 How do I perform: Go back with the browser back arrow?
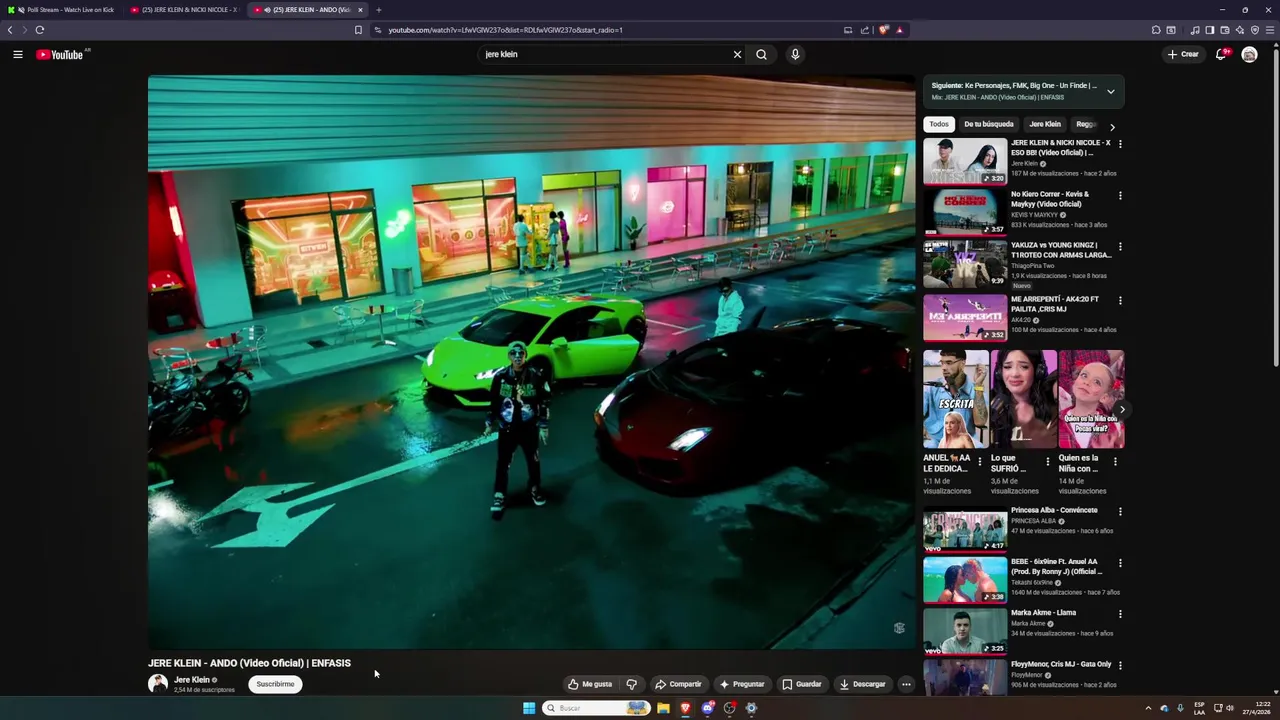pos(10,30)
